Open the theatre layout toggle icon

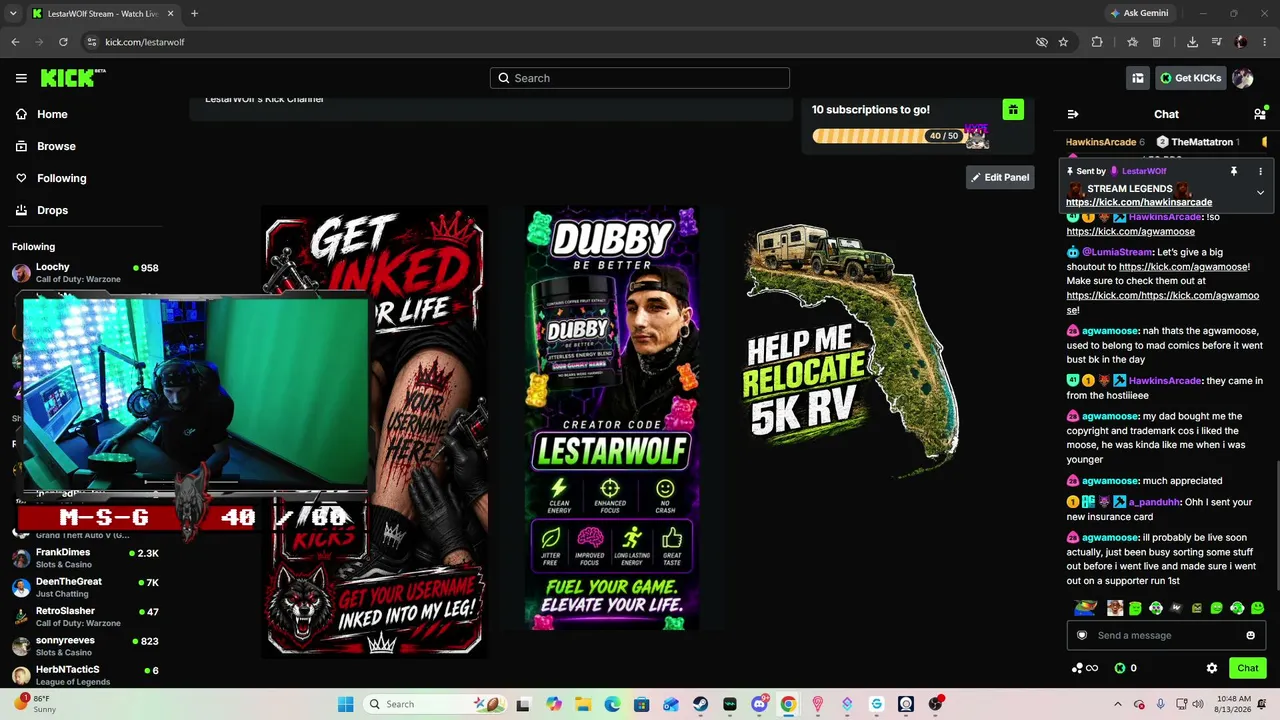[1138, 78]
